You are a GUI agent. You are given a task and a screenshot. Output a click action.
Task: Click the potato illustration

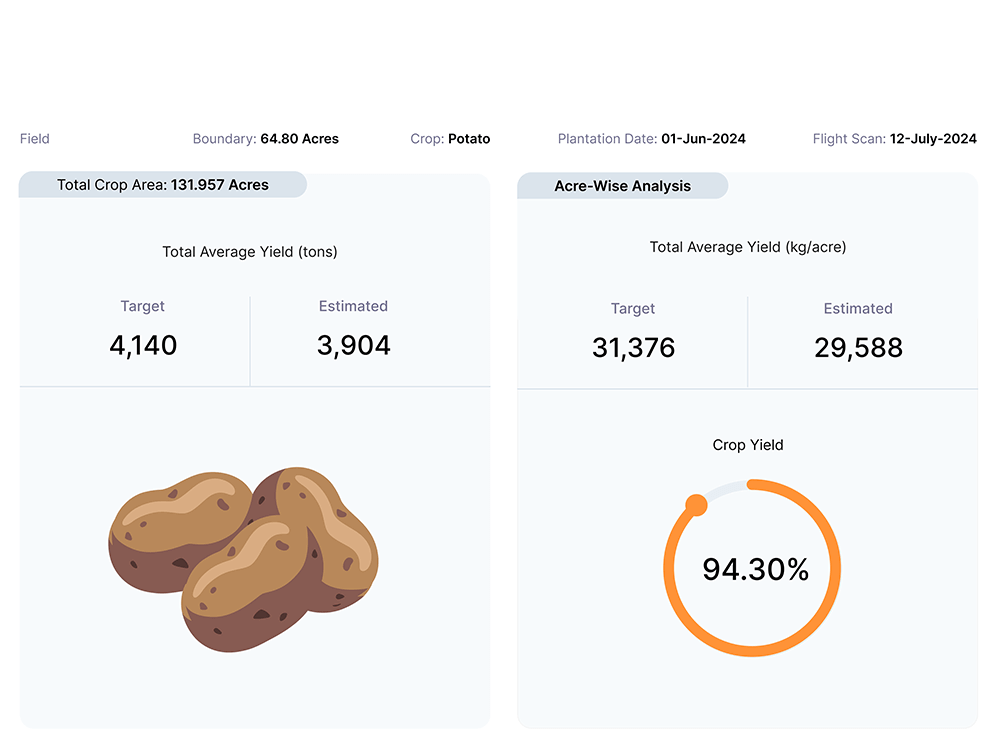click(243, 558)
